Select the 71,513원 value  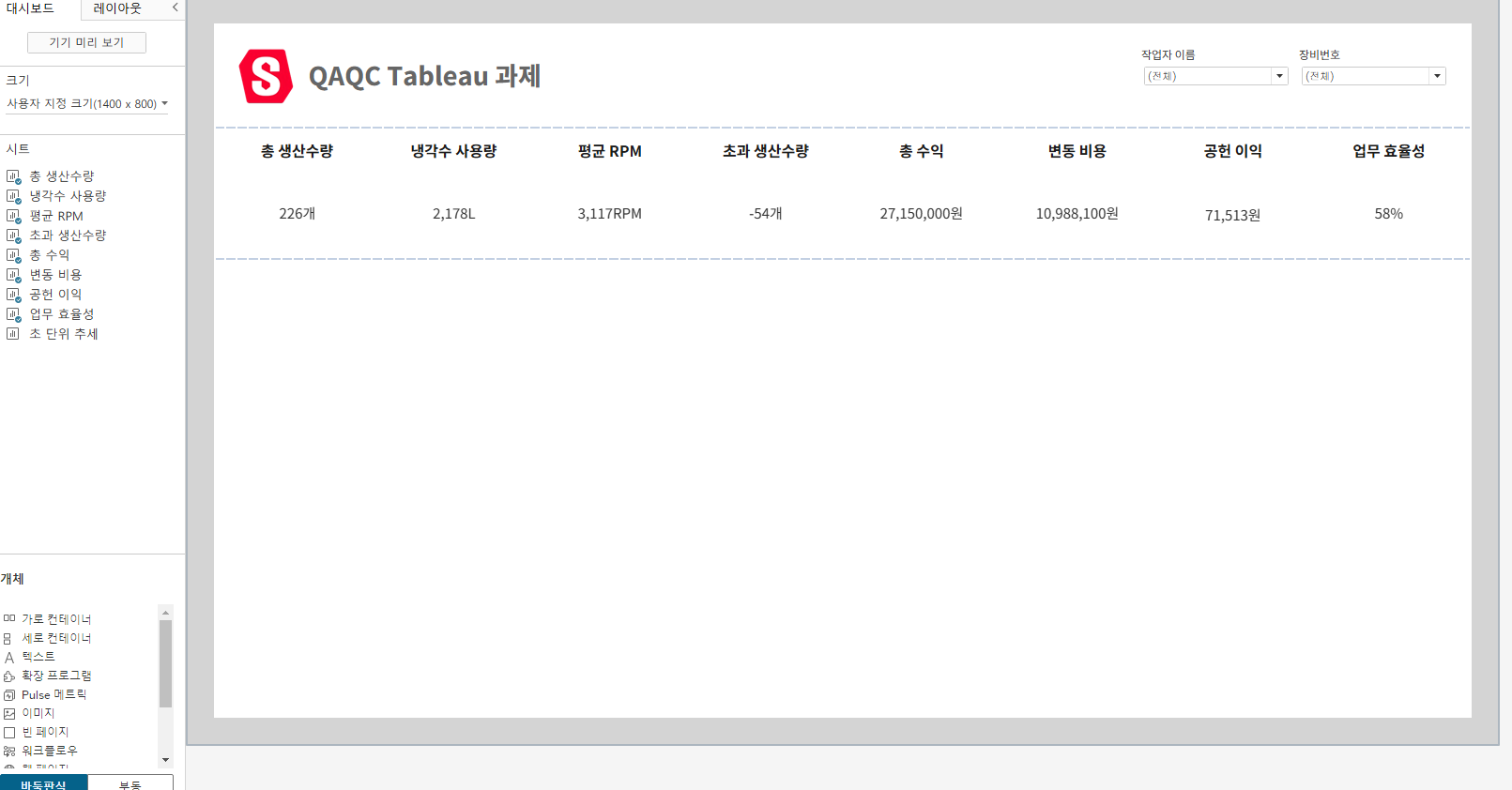point(1233,216)
